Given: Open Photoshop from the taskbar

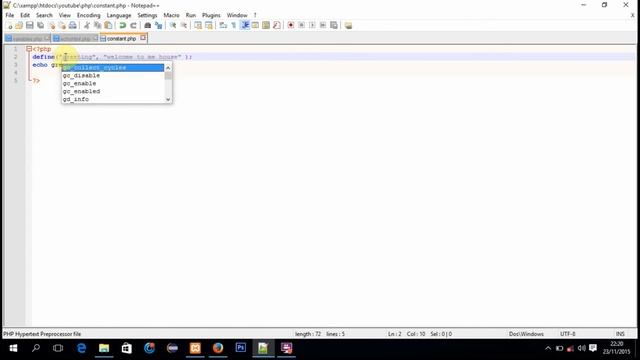Looking at the screenshot, I should tap(241, 348).
